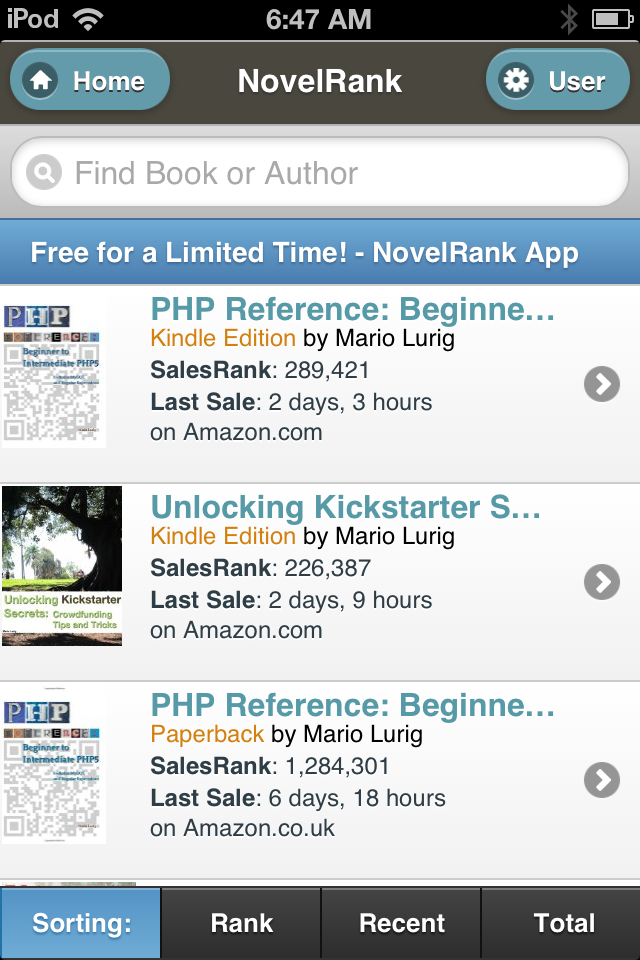Open Unlocking Kickstarter details via arrow
The image size is (640, 960).
(601, 582)
